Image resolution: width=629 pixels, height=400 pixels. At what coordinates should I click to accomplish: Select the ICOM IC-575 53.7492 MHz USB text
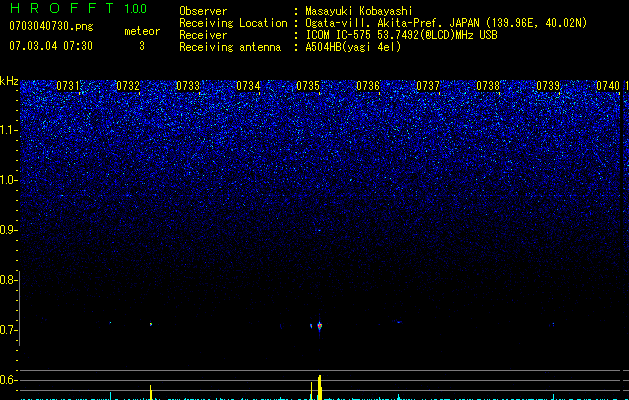click(x=401, y=35)
